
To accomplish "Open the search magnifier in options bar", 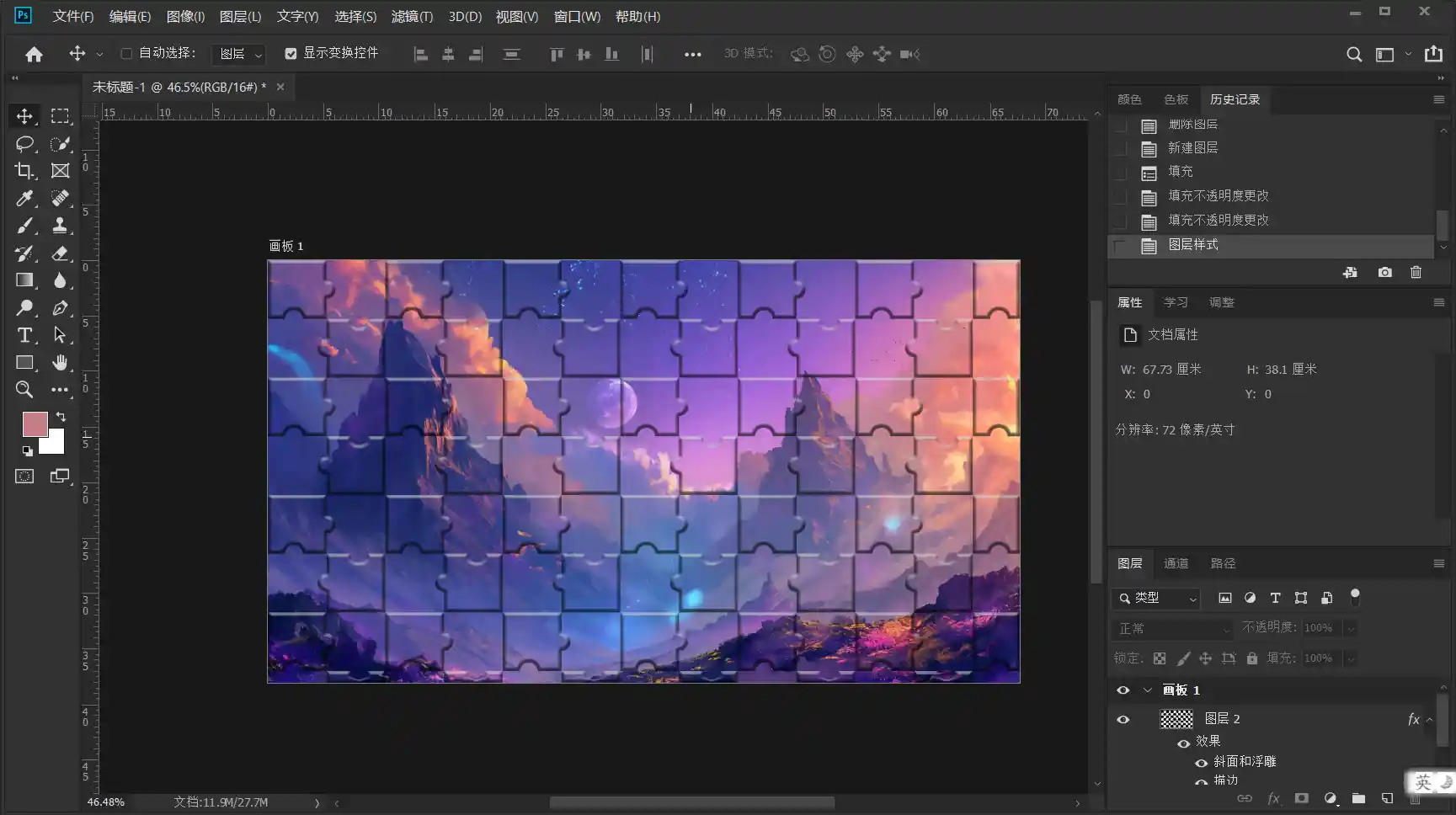I will (x=1354, y=54).
